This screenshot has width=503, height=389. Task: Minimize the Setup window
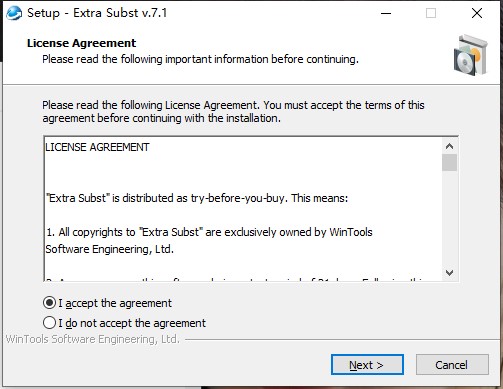[386, 13]
